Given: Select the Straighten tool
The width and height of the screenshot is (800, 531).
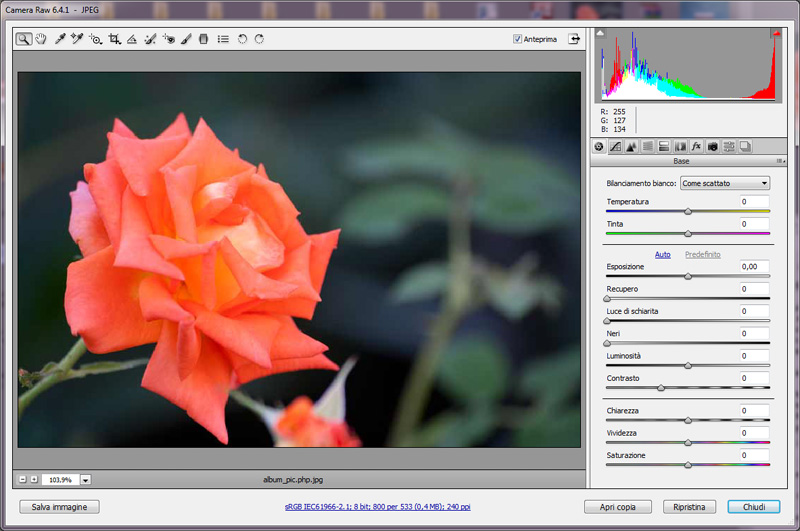Looking at the screenshot, I should pos(132,39).
